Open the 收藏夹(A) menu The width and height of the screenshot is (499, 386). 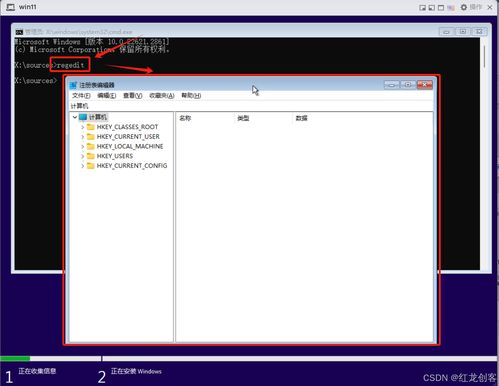161,96
